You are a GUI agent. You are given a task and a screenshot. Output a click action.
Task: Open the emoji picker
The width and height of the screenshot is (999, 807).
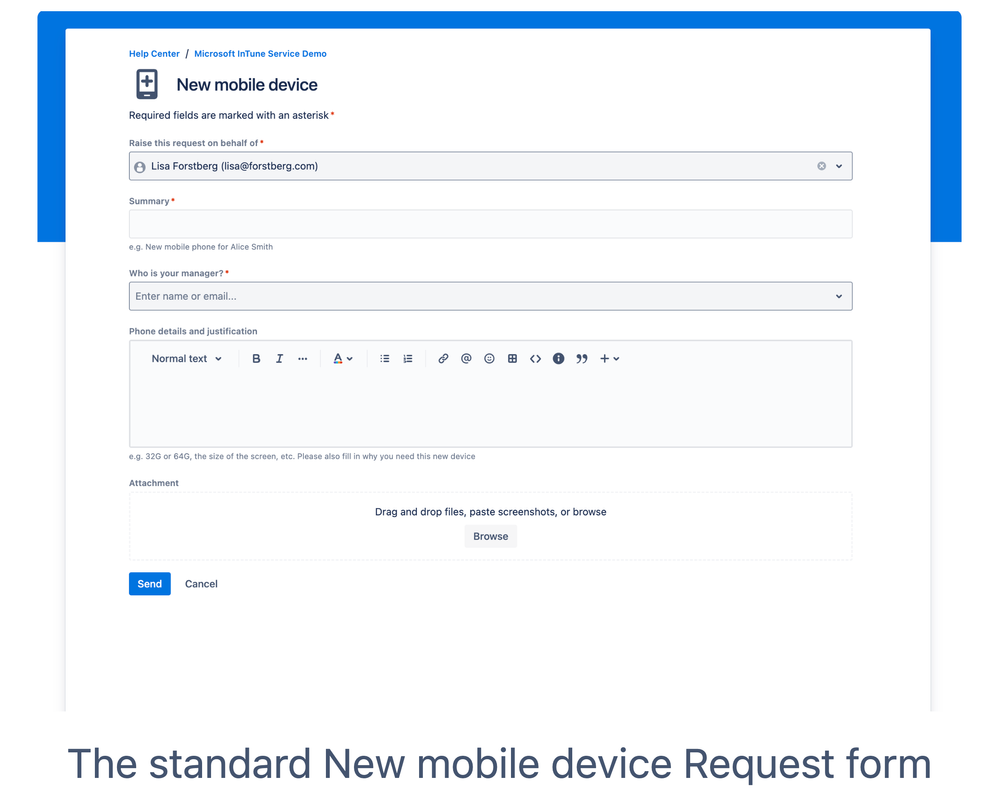coord(489,358)
